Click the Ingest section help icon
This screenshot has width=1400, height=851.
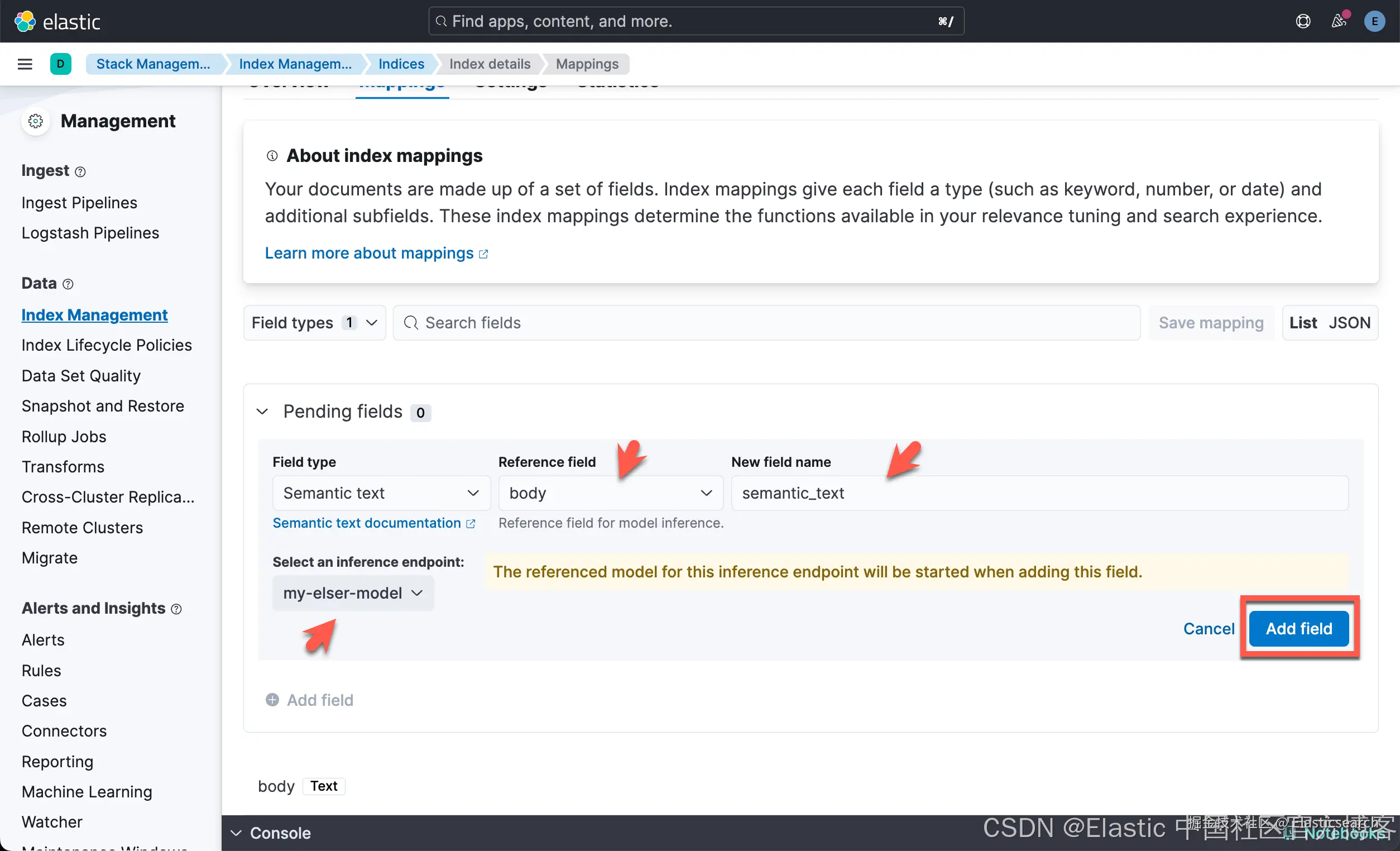pos(81,171)
